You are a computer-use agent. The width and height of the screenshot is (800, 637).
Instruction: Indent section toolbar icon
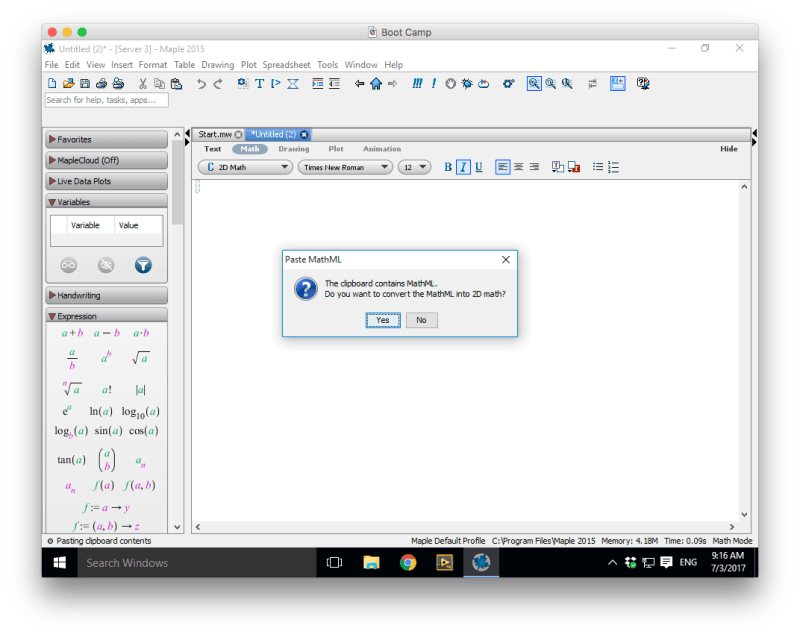coord(317,84)
